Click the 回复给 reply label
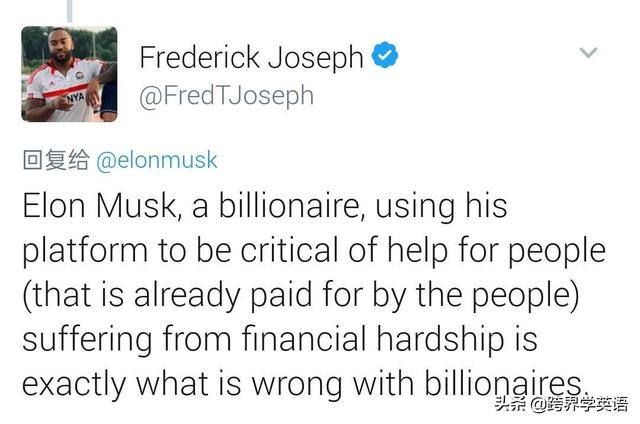 coord(56,160)
